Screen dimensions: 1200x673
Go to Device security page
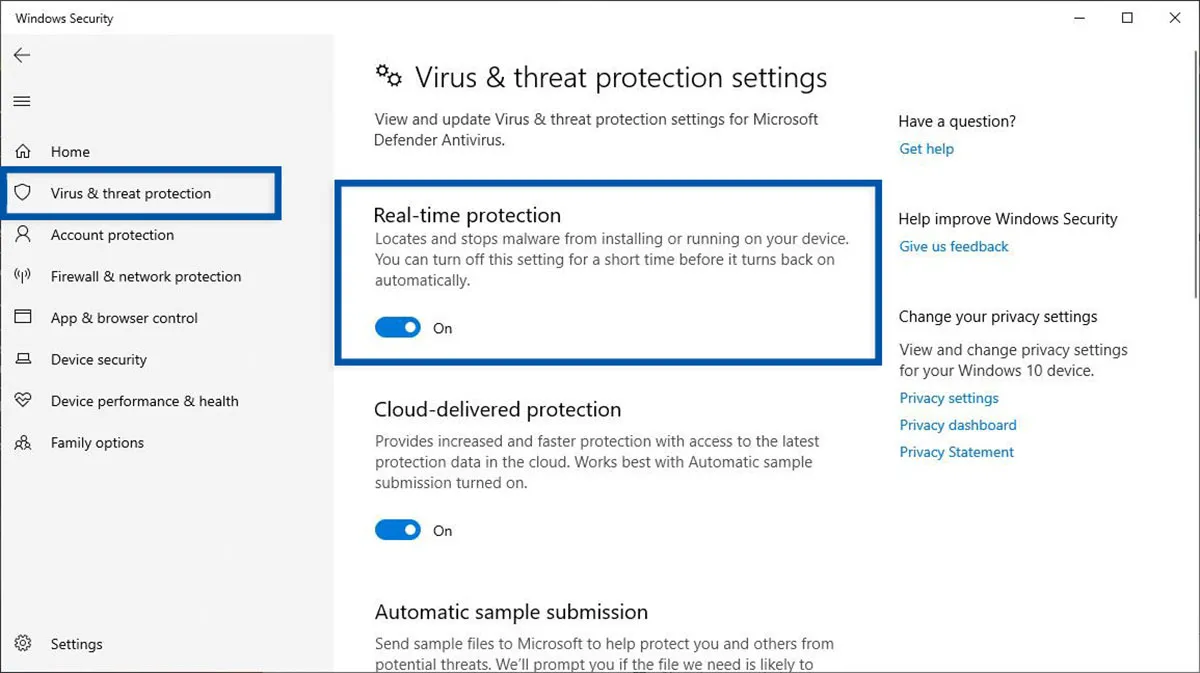point(99,360)
